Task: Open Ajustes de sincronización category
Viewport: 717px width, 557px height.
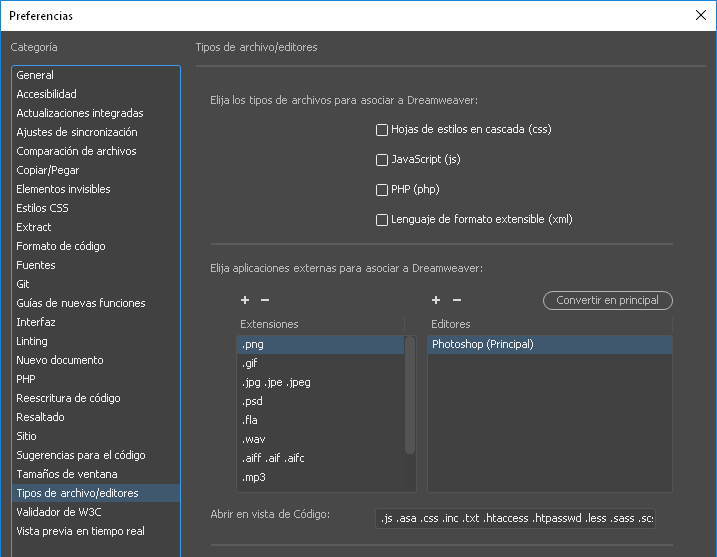Action: (96, 132)
